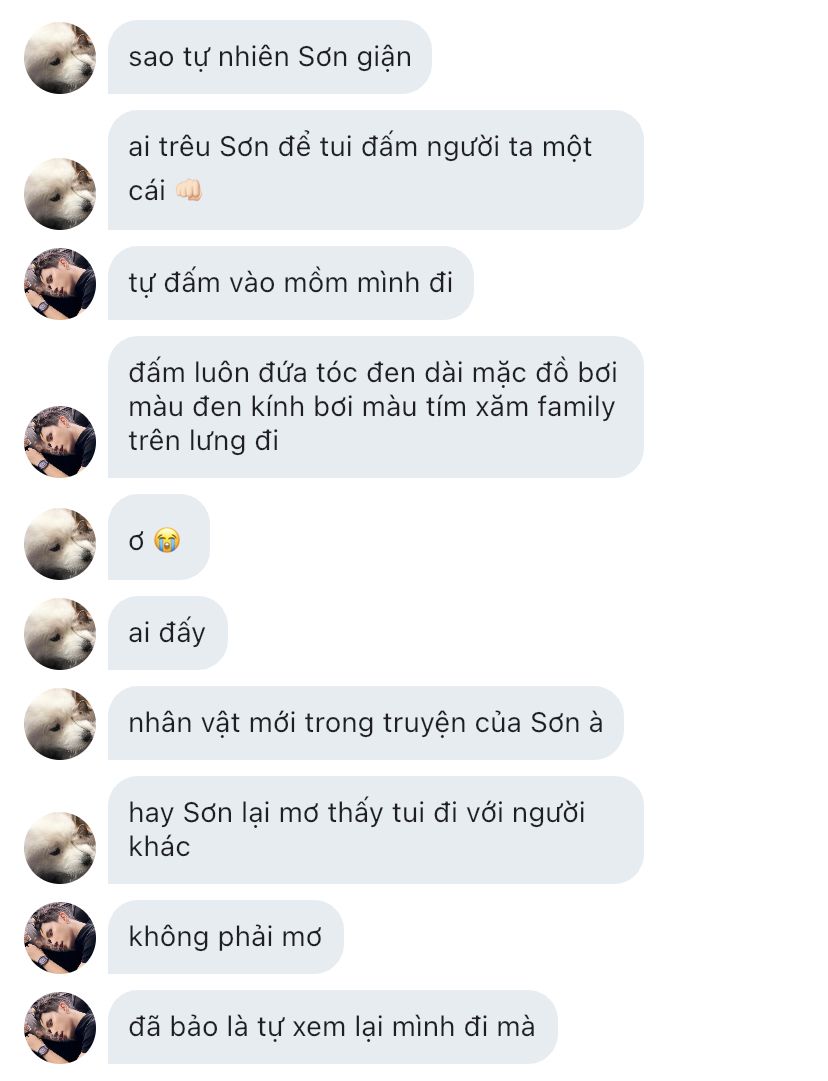Click the dog avatar beside "nhân vật mới trong truyện" message
The width and height of the screenshot is (828, 1081).
click(60, 724)
